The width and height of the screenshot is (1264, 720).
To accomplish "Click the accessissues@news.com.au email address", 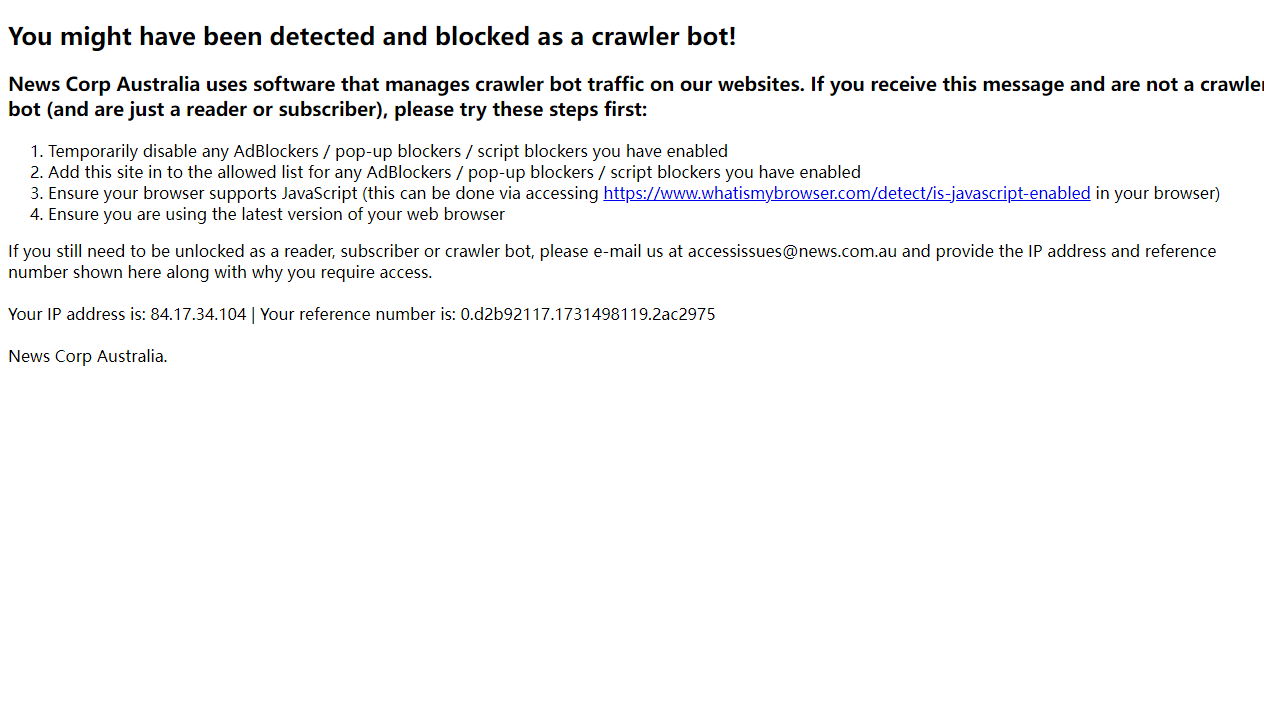I will pyautogui.click(x=792, y=251).
